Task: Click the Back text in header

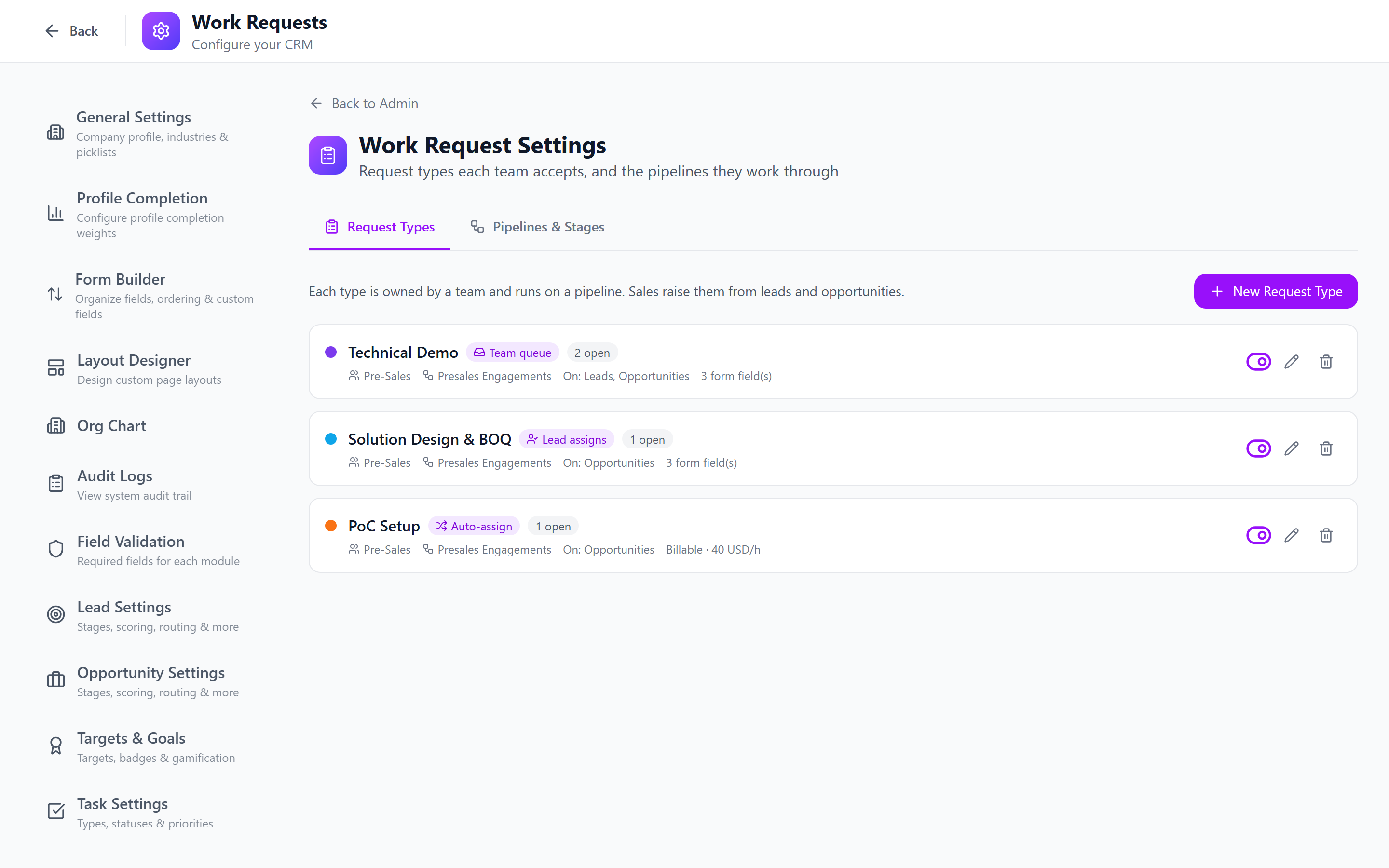Action: click(84, 31)
